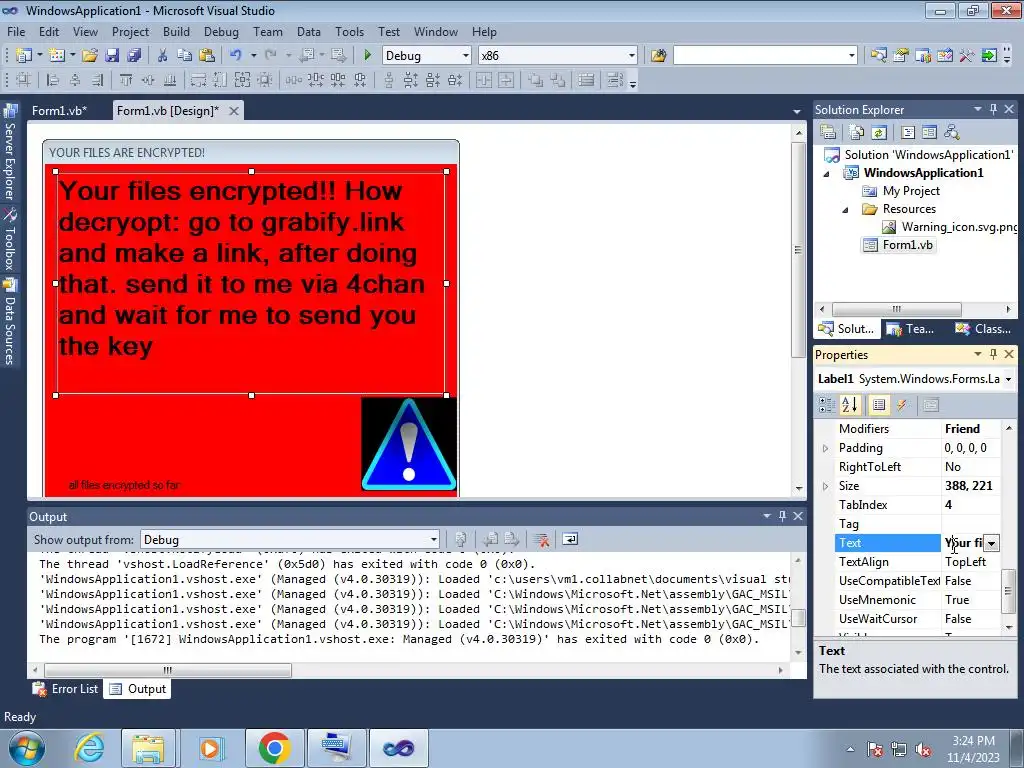Image resolution: width=1024 pixels, height=768 pixels.
Task: Click the green arrow Start Page icon
Action: (989, 56)
